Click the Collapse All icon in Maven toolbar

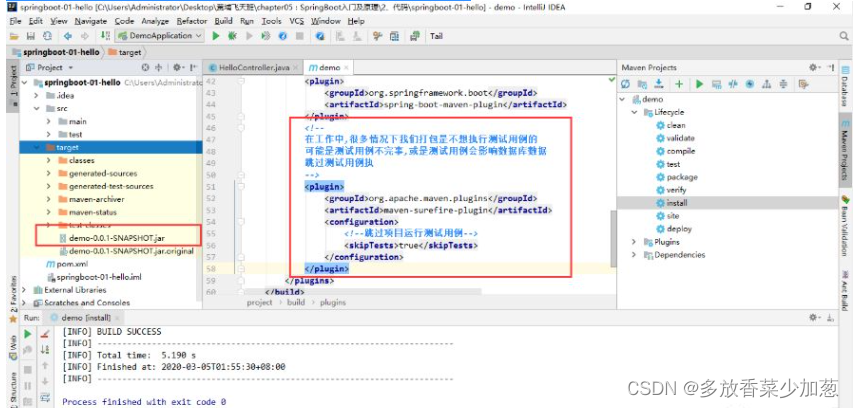784,84
